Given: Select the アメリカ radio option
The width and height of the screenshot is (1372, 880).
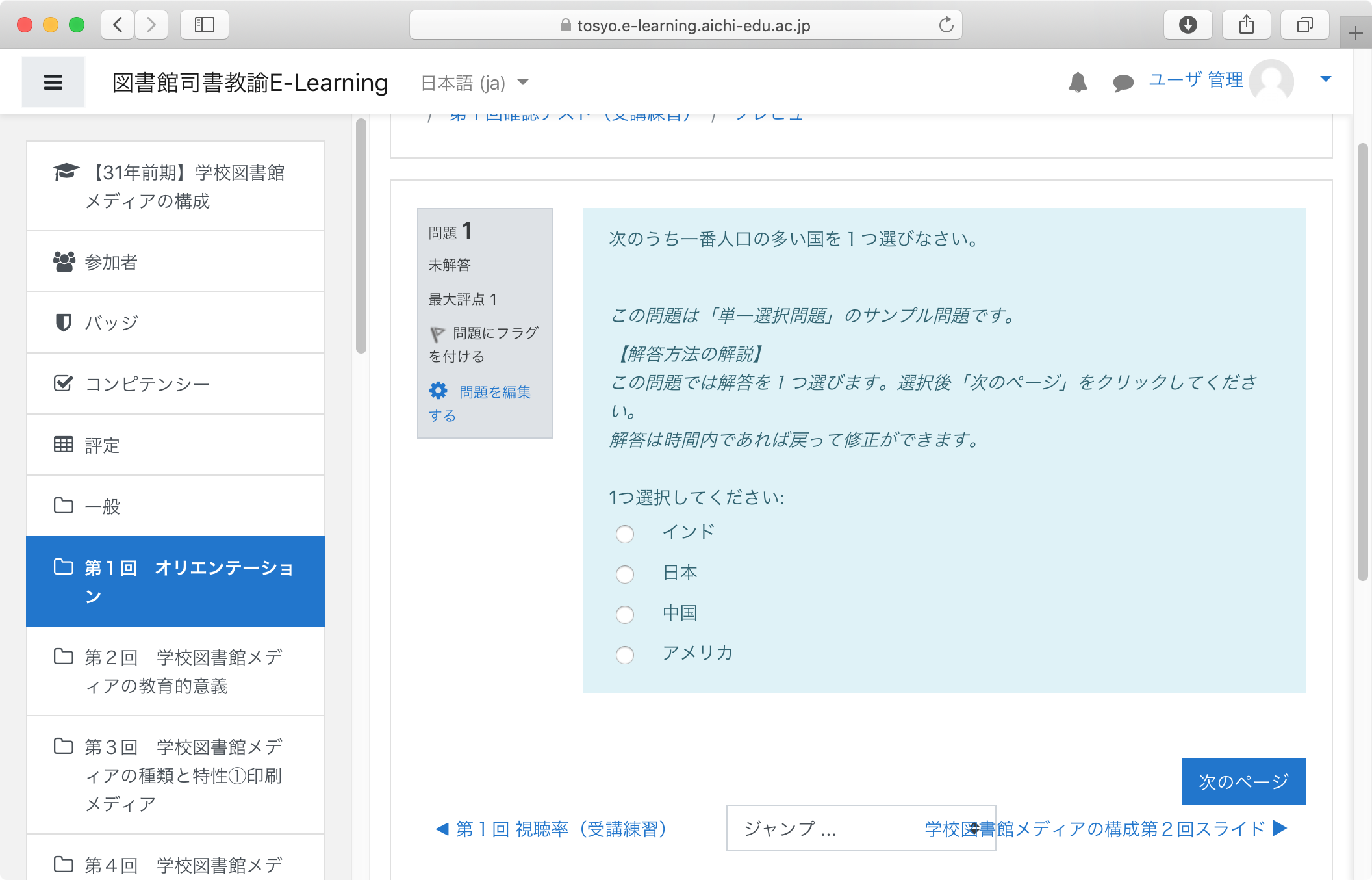Looking at the screenshot, I should tap(625, 655).
